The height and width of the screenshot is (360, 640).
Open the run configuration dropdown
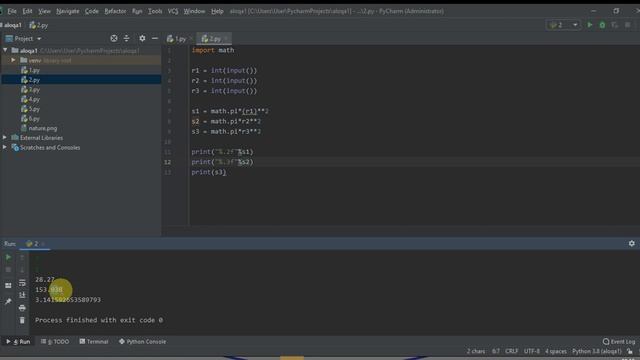[x=563, y=25]
